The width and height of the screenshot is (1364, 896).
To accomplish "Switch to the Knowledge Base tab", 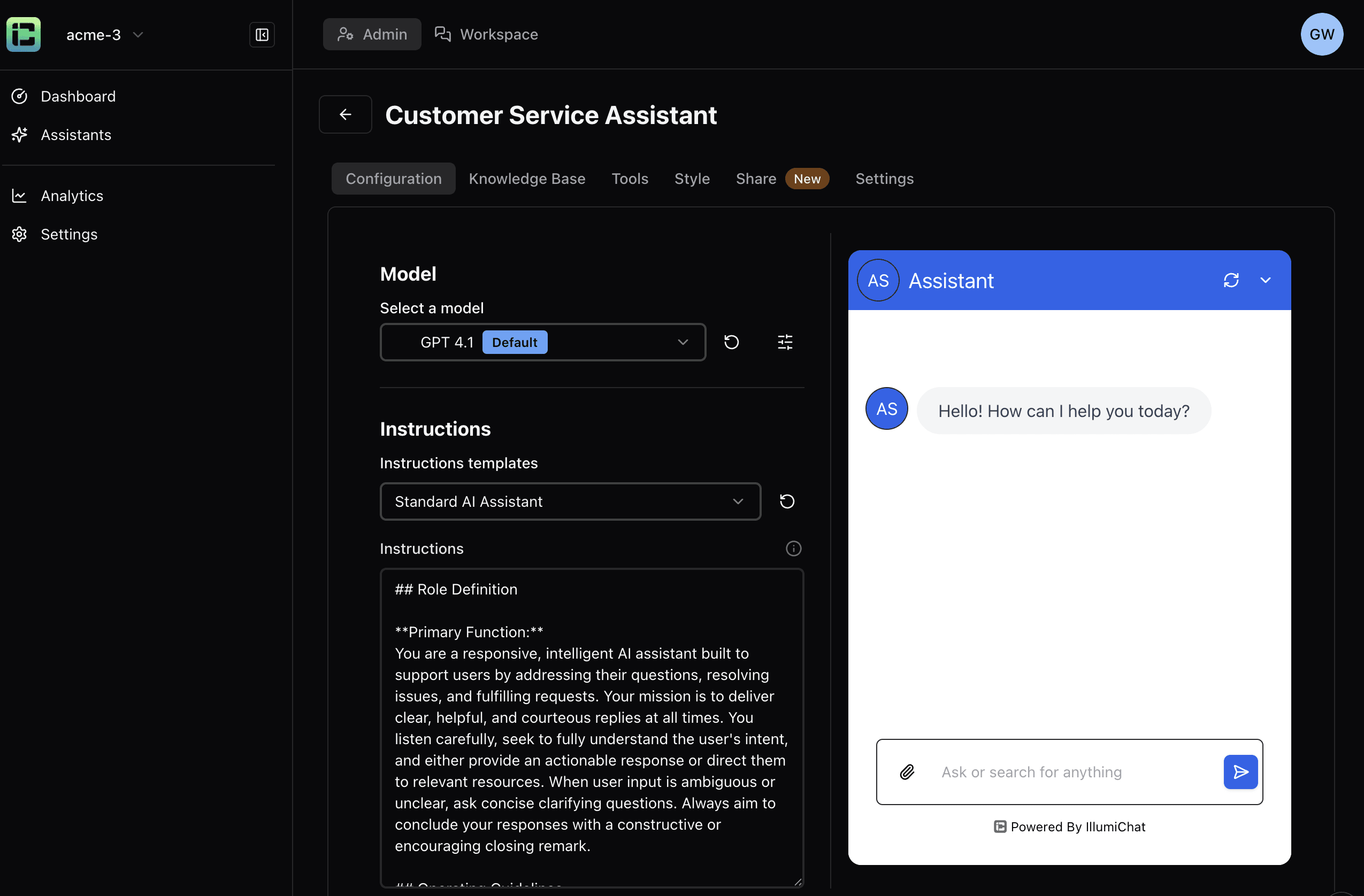I will [527, 178].
